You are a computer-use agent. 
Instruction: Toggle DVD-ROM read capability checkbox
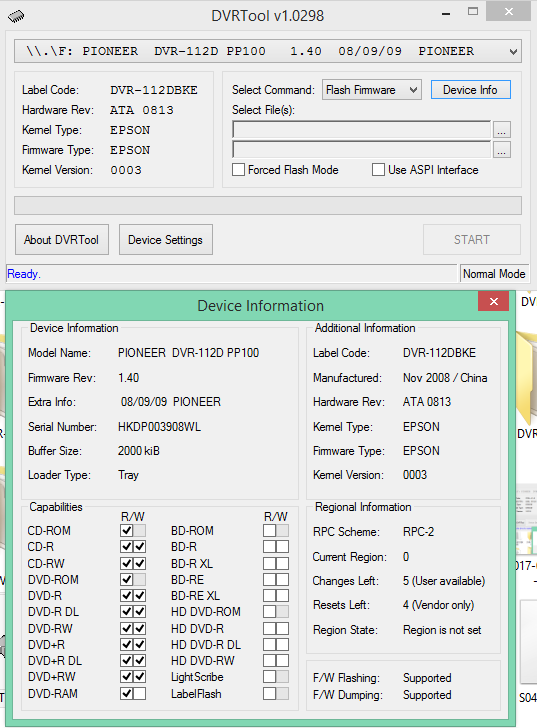(127, 579)
